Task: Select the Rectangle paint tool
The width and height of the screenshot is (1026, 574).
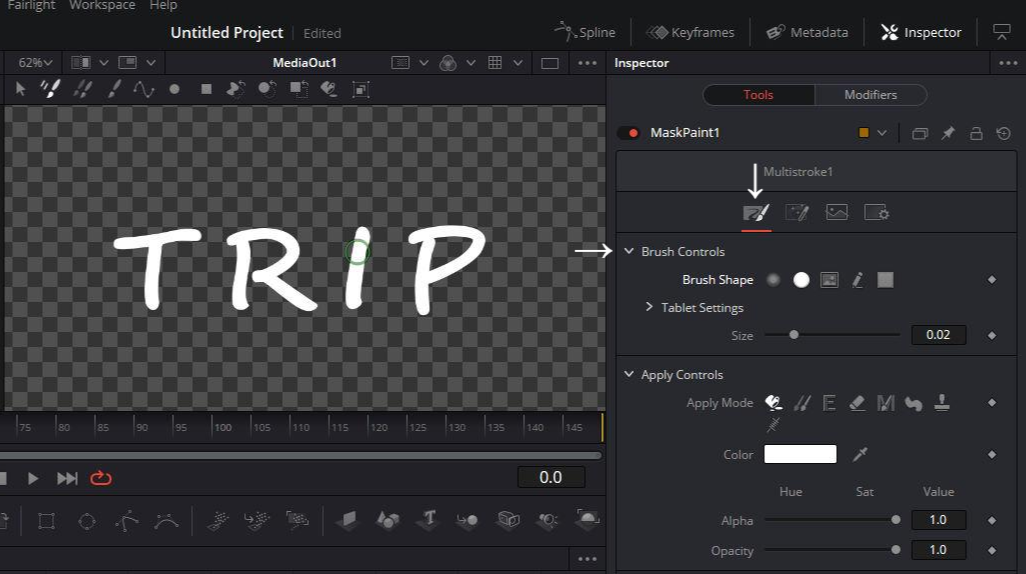Action: point(206,89)
